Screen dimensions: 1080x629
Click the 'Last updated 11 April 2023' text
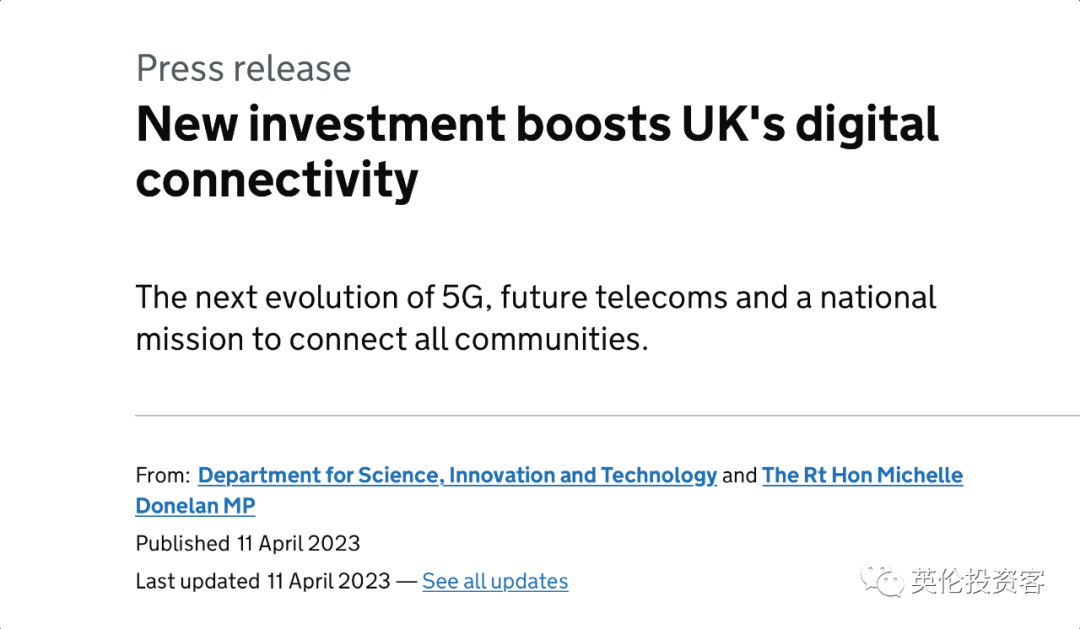[x=263, y=581]
